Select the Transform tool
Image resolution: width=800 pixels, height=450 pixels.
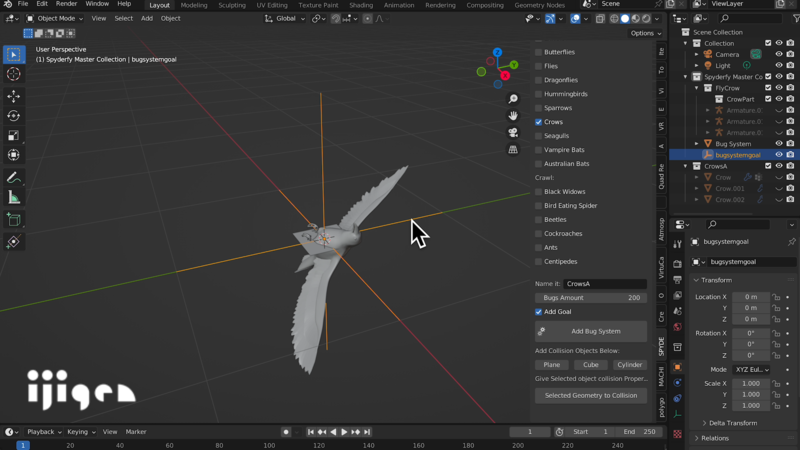pyautogui.click(x=14, y=155)
